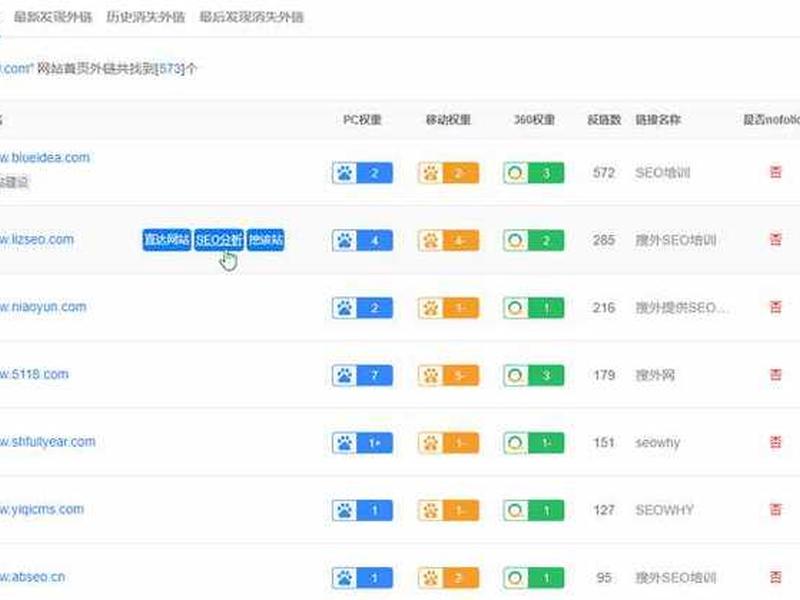Click mobile weight badge in niaoyun.com row

[x=448, y=308]
